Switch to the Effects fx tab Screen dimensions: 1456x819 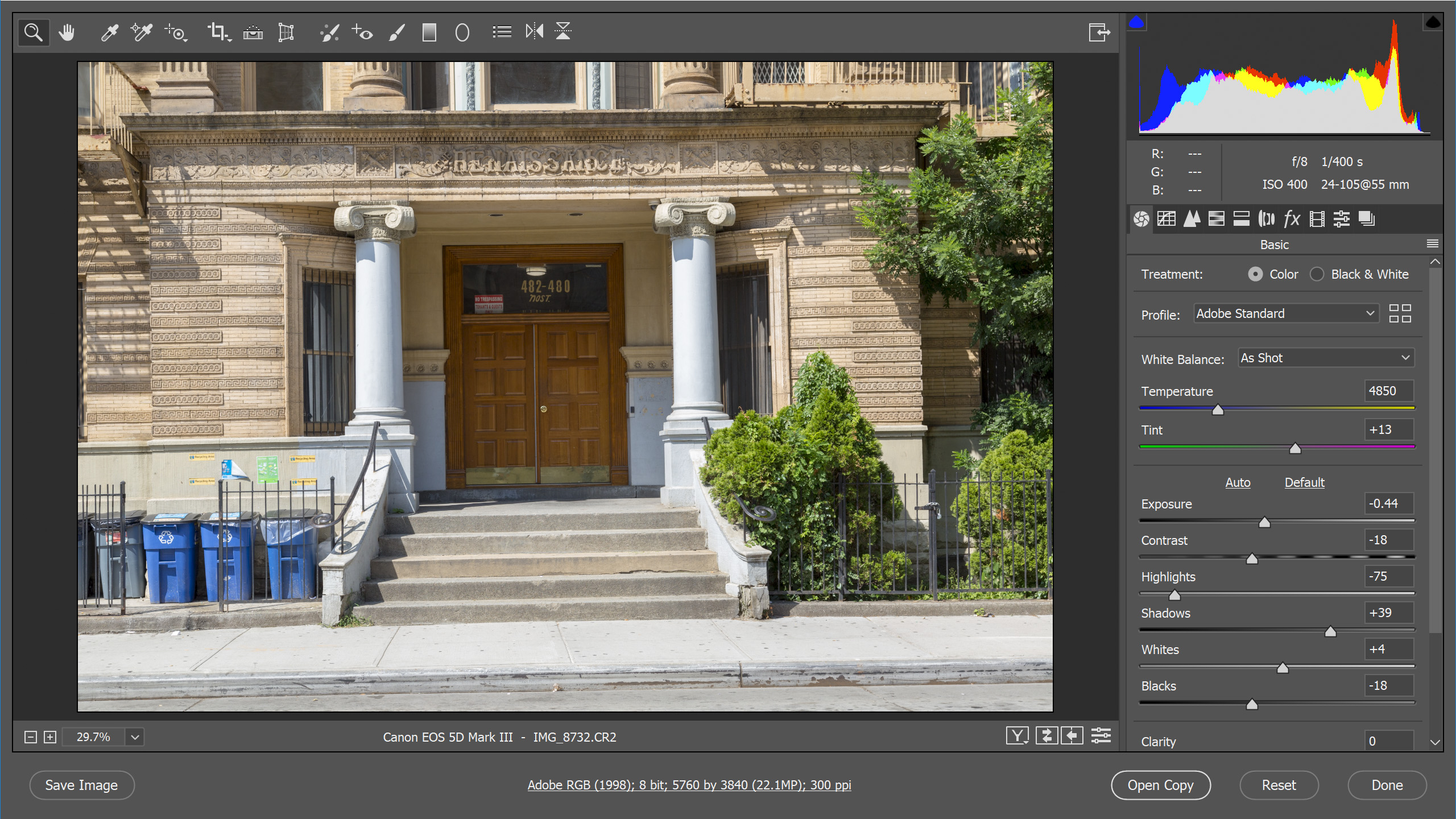tap(1292, 219)
